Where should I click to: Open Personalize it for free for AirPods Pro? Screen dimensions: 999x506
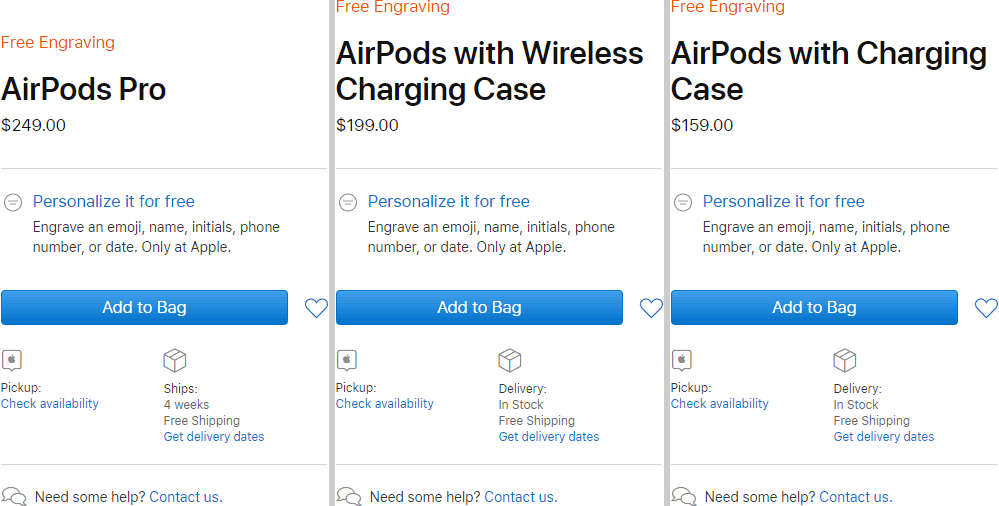[x=114, y=201]
